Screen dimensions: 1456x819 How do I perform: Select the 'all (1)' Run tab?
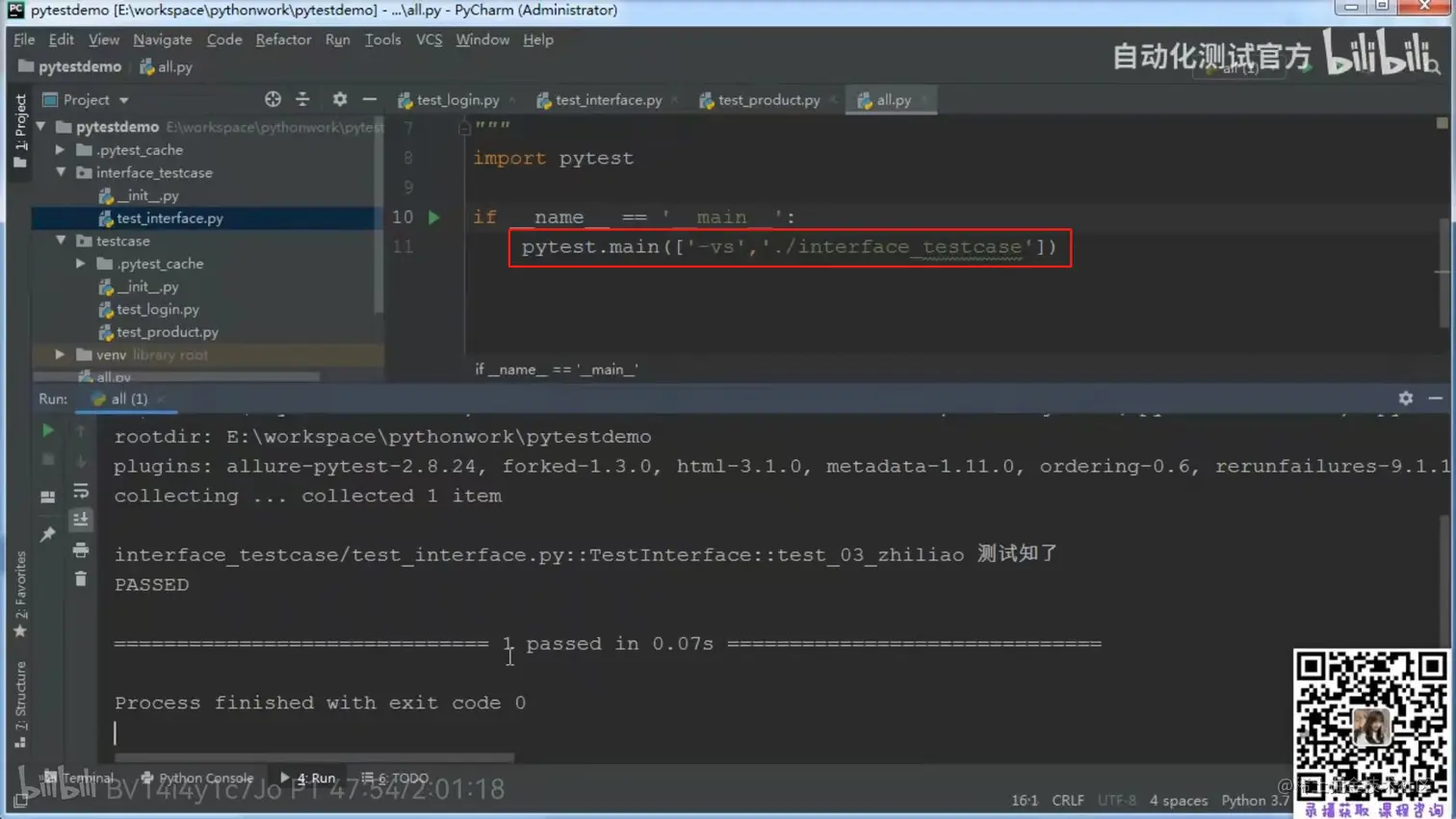[129, 399]
